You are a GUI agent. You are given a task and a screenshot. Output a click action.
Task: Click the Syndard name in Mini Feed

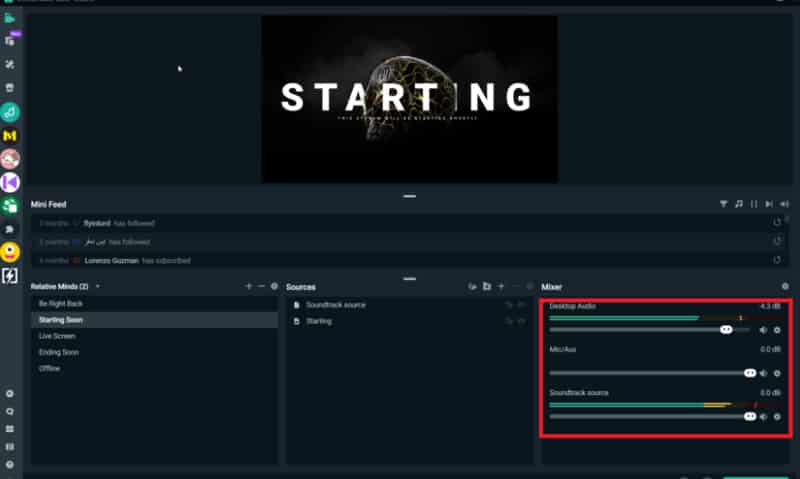click(97, 223)
